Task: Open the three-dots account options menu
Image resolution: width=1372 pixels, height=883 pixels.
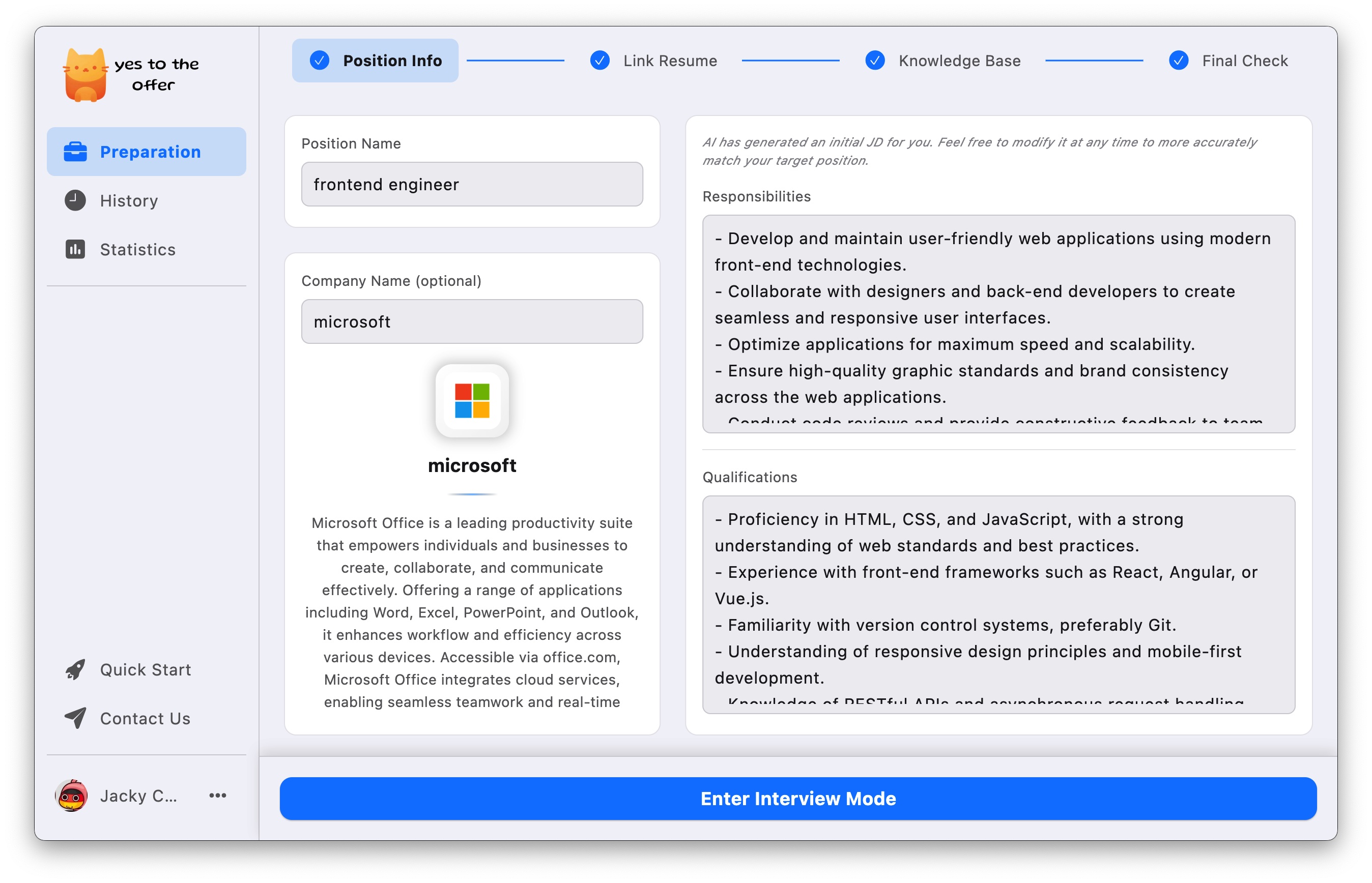Action: pos(217,796)
